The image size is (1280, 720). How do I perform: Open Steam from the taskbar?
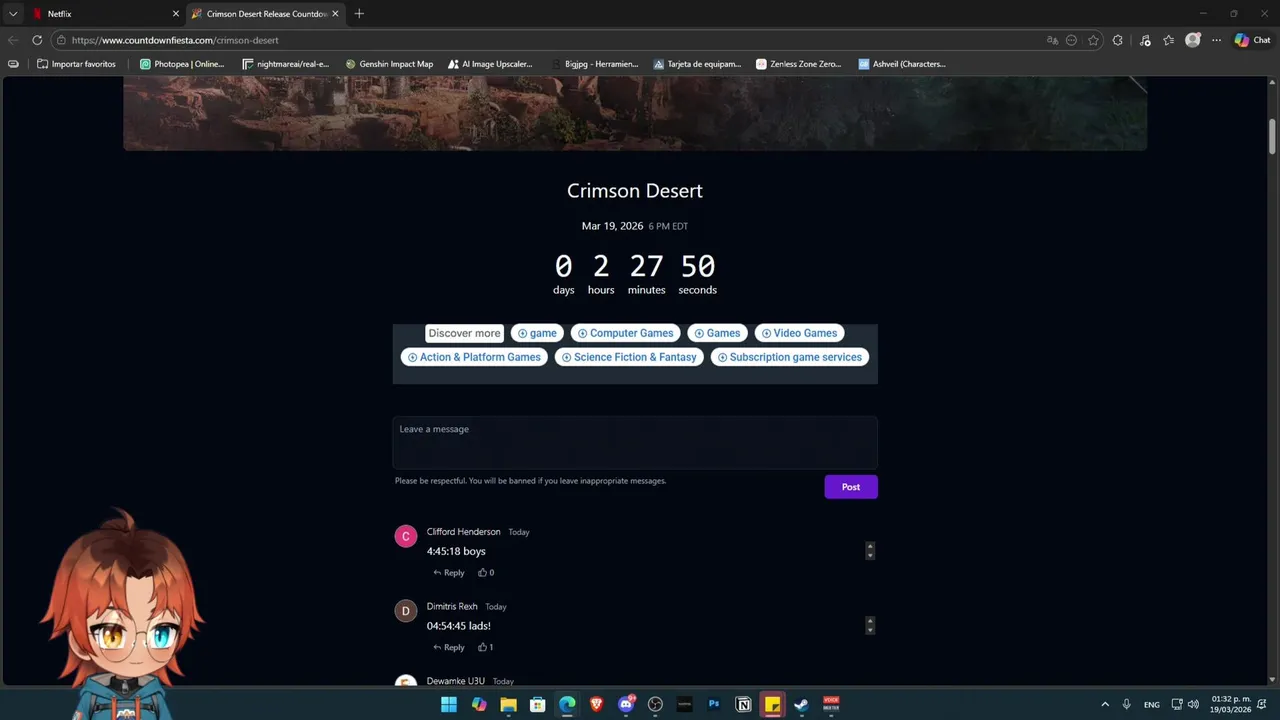[x=801, y=704]
